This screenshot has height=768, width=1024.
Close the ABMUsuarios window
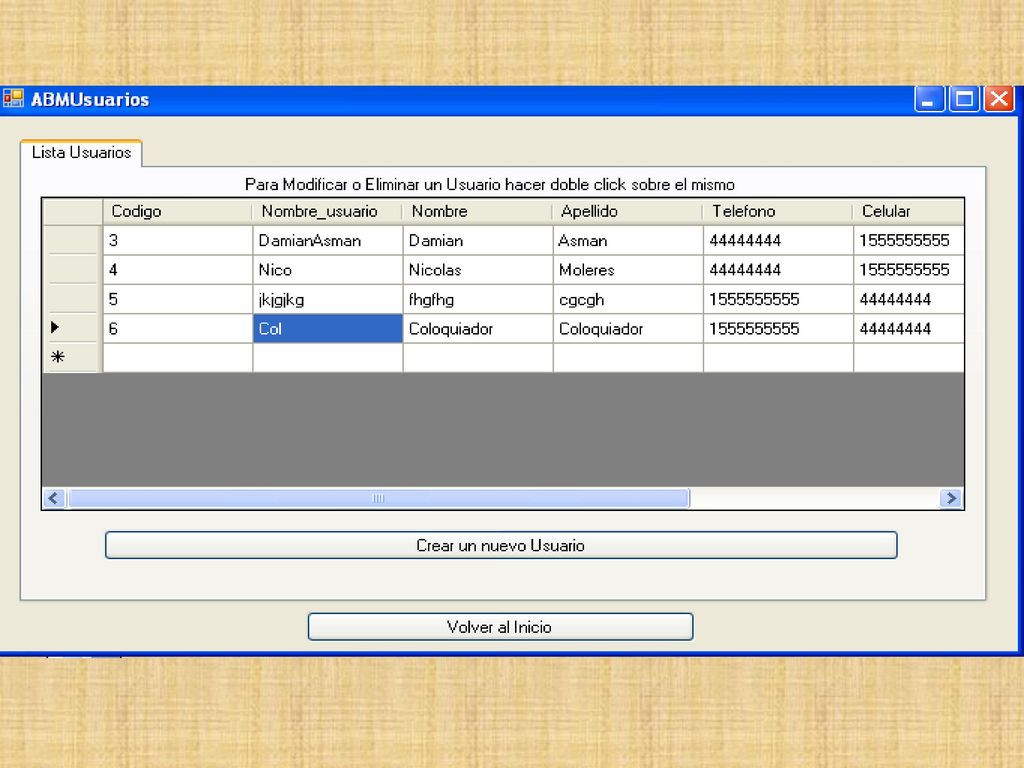(999, 99)
